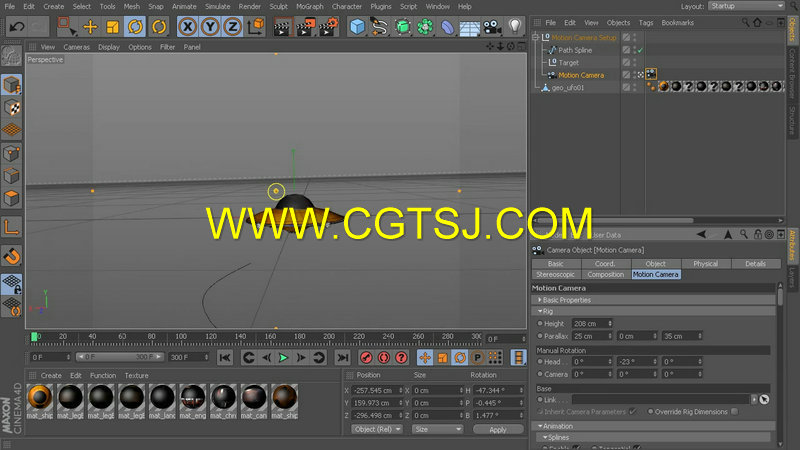Image resolution: width=800 pixels, height=450 pixels.
Task: Go to end of animation
Action: [343, 358]
